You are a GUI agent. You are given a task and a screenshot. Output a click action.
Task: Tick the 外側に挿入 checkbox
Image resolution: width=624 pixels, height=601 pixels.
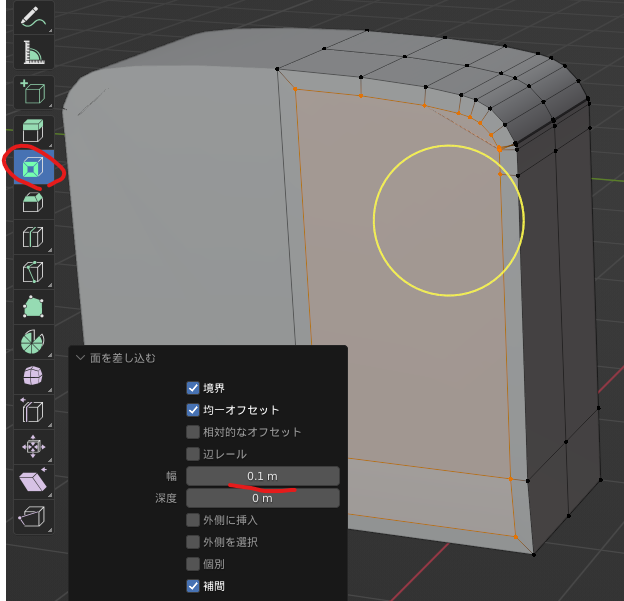[193, 520]
